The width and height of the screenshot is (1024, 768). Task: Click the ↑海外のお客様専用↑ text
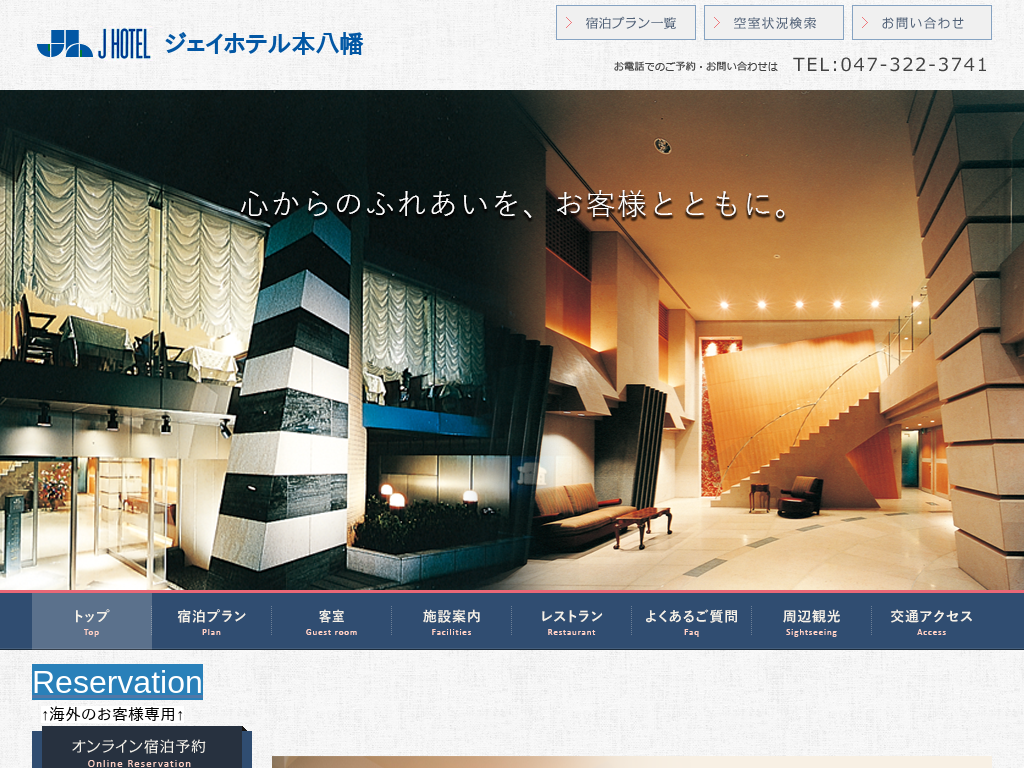(x=112, y=714)
